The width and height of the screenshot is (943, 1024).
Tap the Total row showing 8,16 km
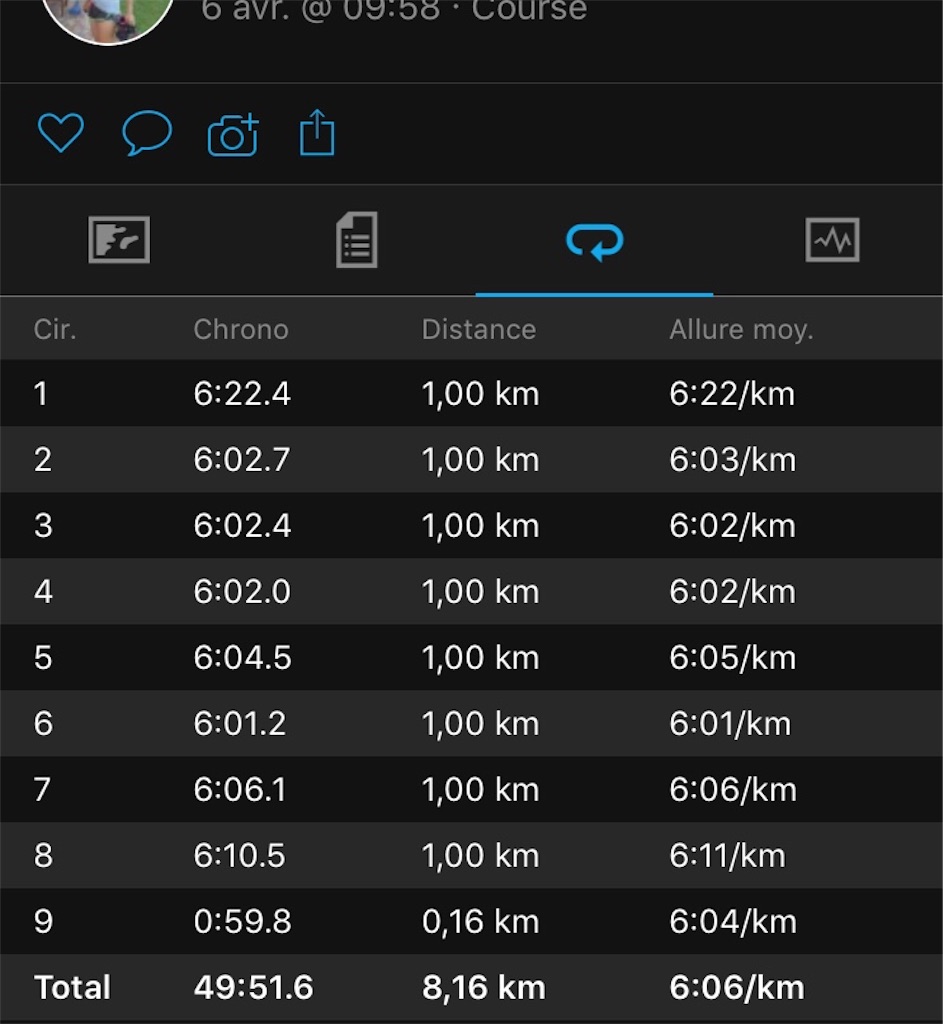[472, 987]
